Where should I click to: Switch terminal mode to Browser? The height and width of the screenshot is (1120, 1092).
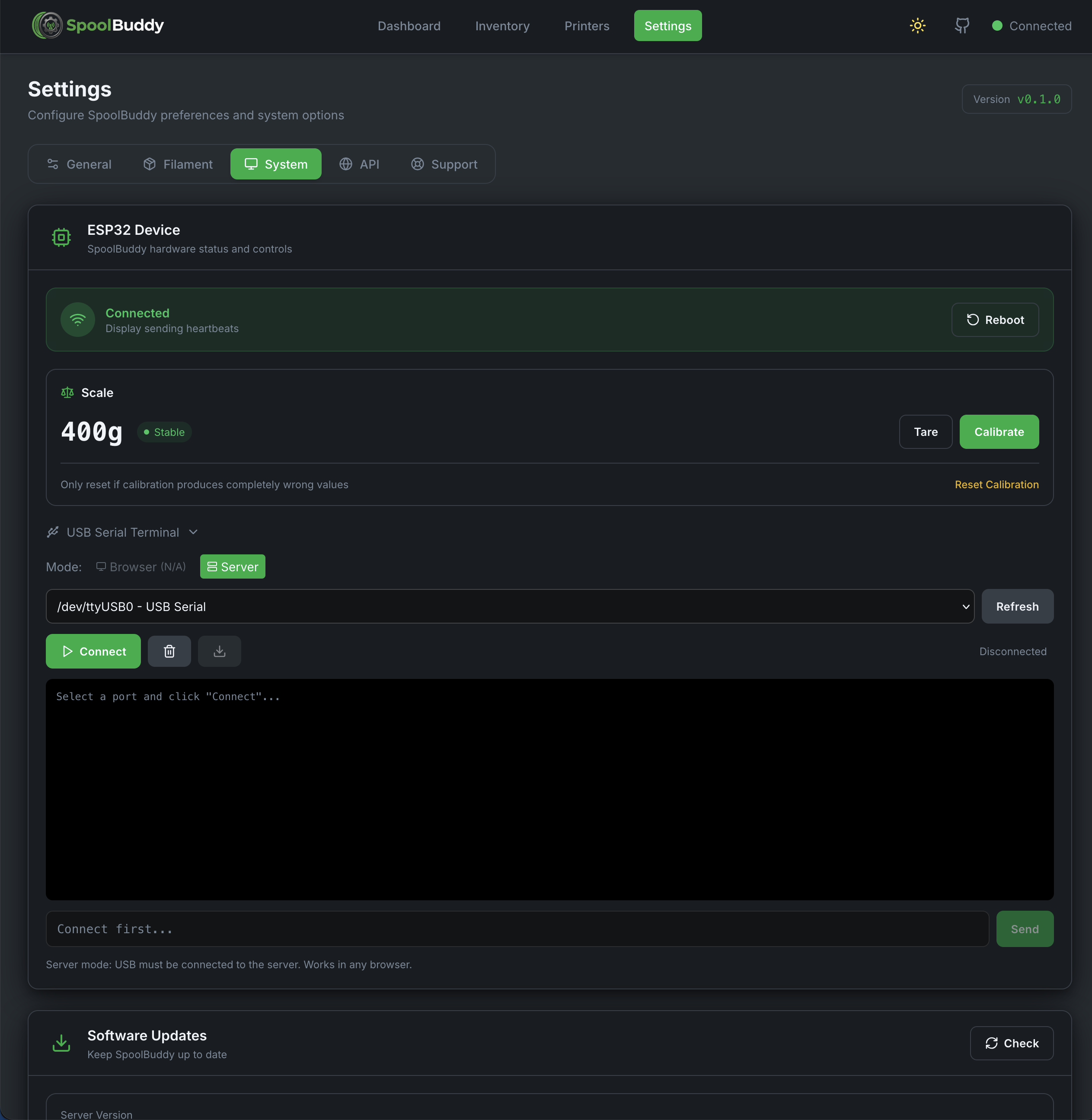140,566
